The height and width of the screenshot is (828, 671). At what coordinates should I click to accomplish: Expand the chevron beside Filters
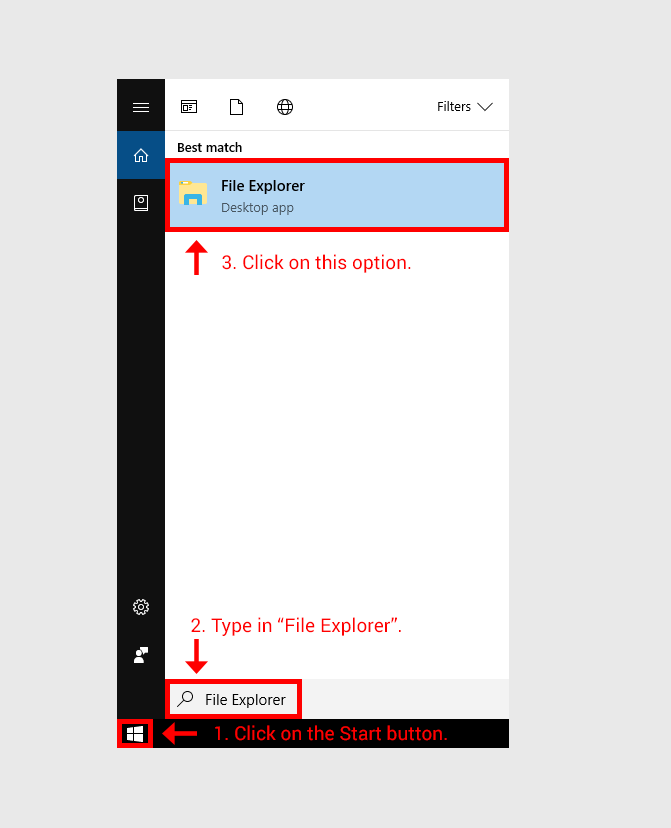pyautogui.click(x=486, y=107)
